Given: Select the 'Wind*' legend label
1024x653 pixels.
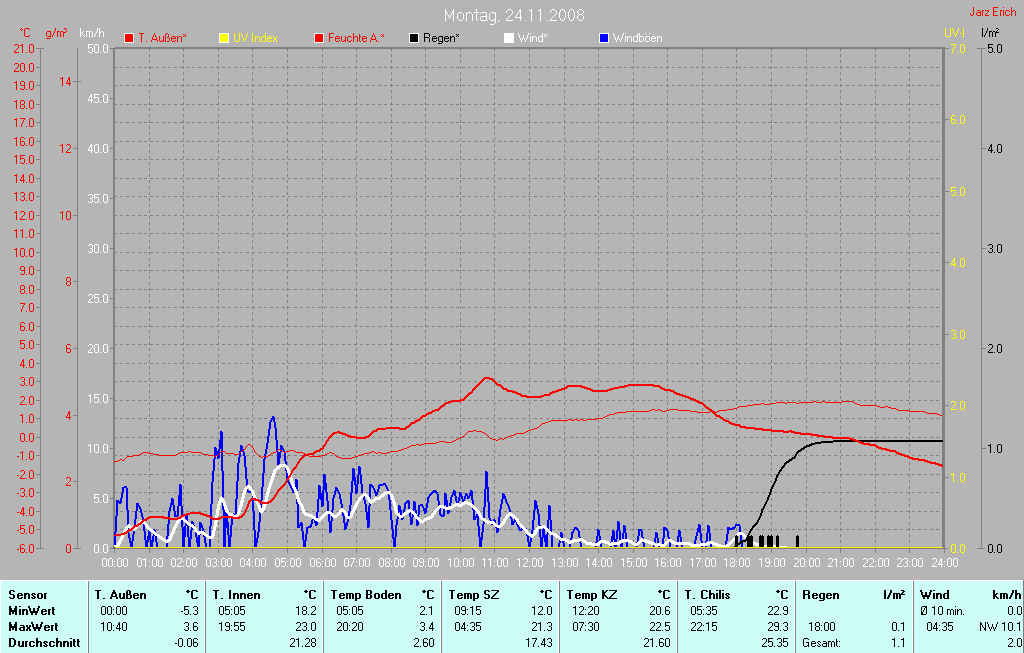Looking at the screenshot, I should [x=532, y=38].
